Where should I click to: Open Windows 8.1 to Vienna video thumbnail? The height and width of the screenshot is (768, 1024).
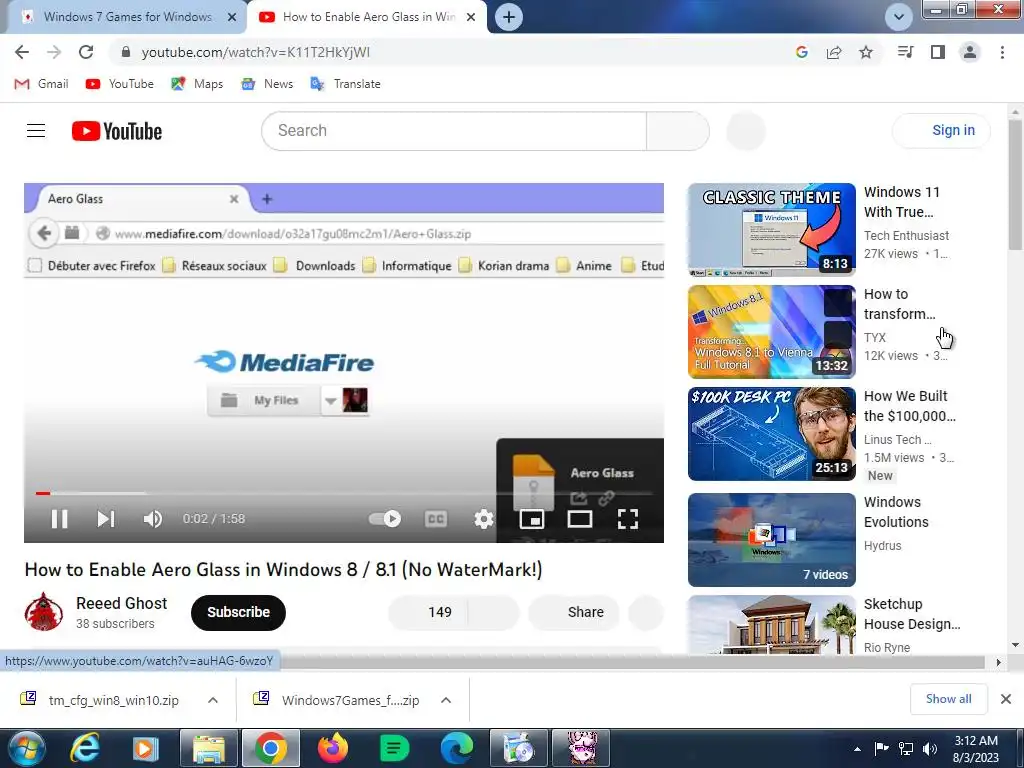tap(771, 331)
